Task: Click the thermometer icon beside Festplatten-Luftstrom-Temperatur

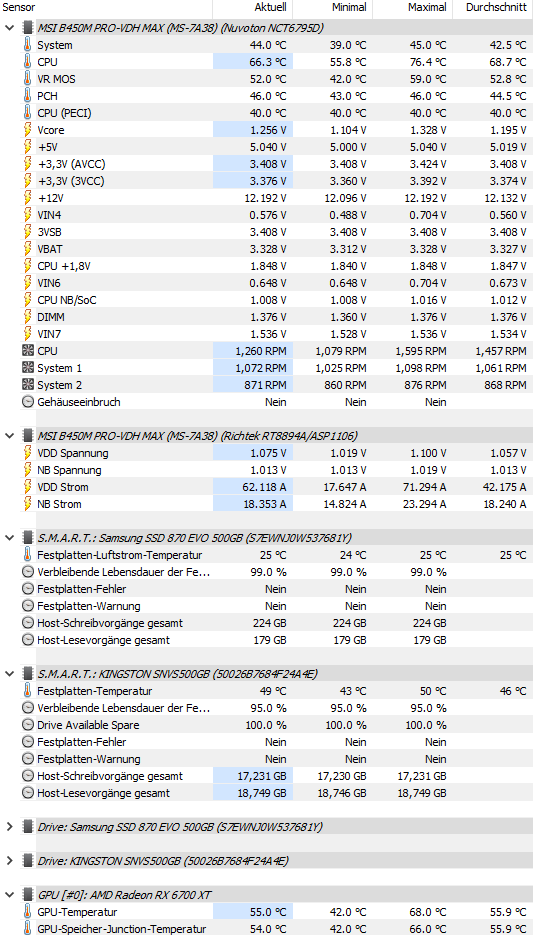Action: [x=27, y=555]
